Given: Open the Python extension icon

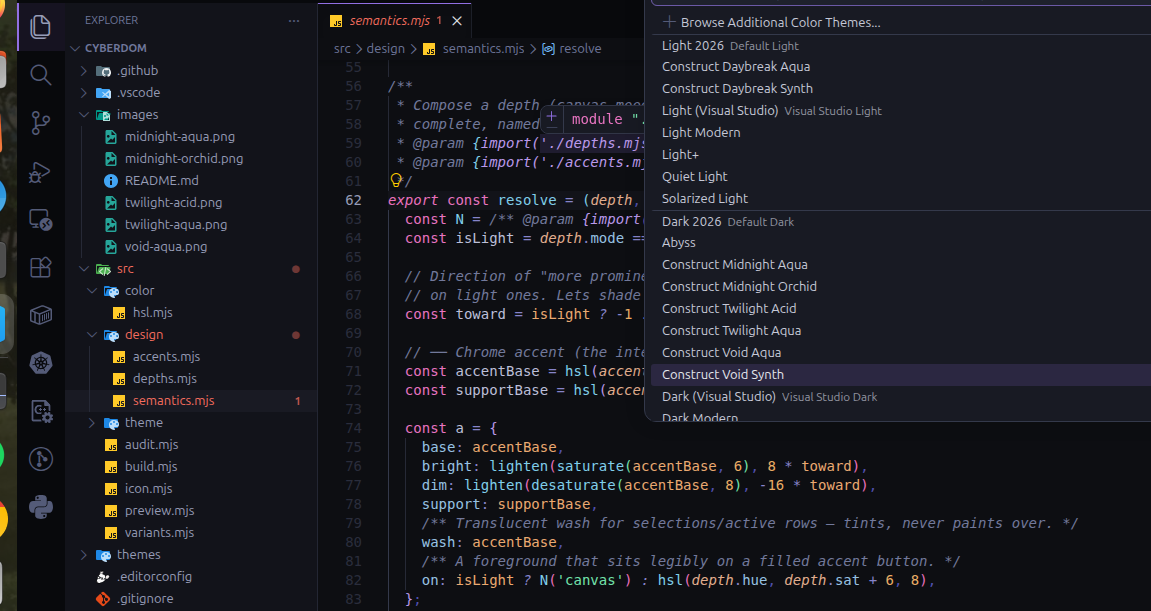Looking at the screenshot, I should pyautogui.click(x=40, y=507).
